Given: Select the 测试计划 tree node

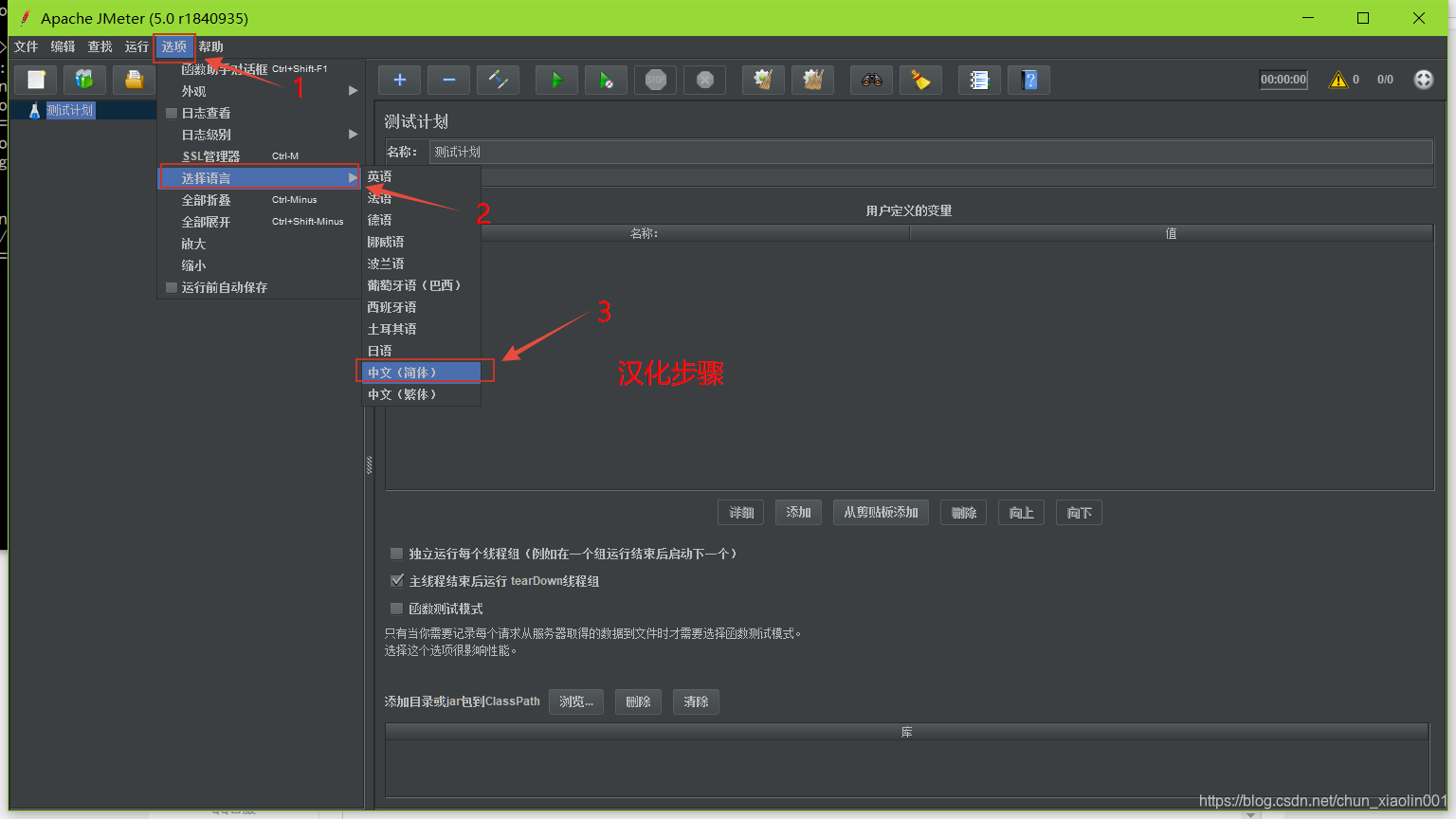Looking at the screenshot, I should 70,110.
